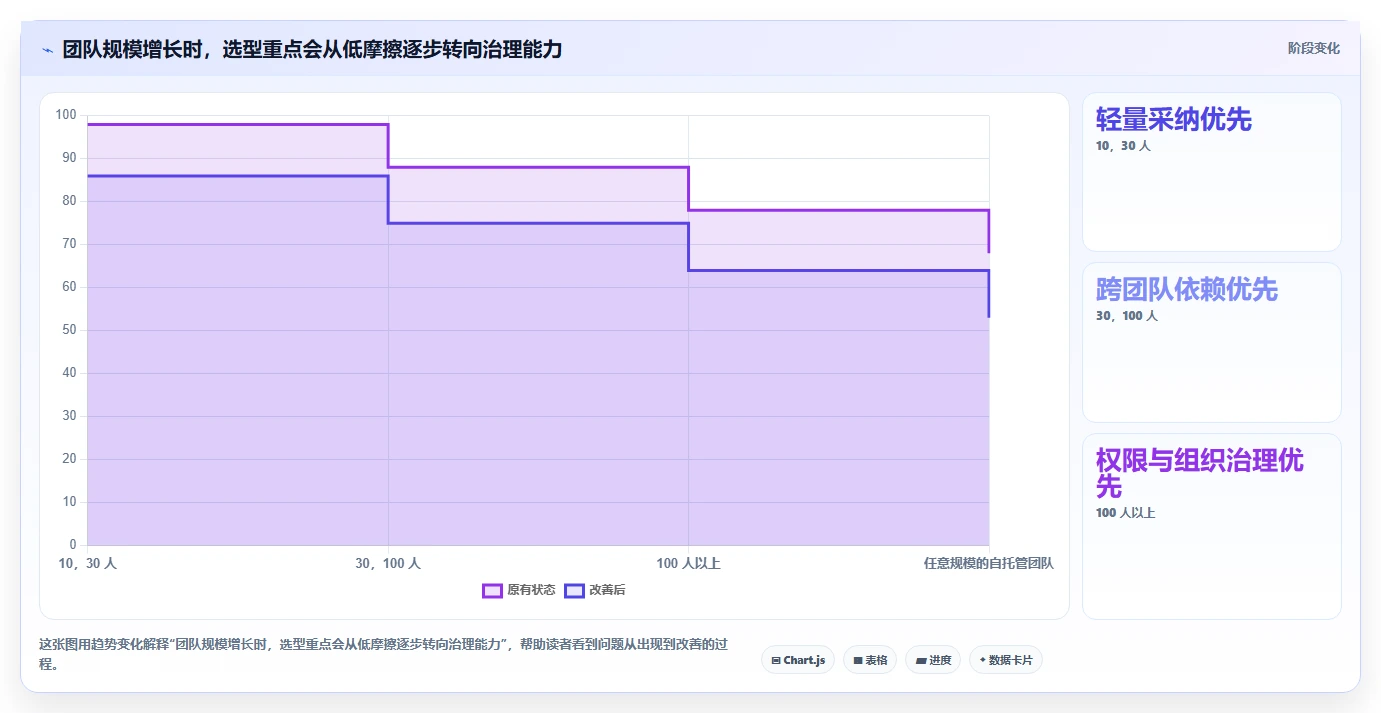
Task: Click the y-axis value 0
Action: point(72,545)
